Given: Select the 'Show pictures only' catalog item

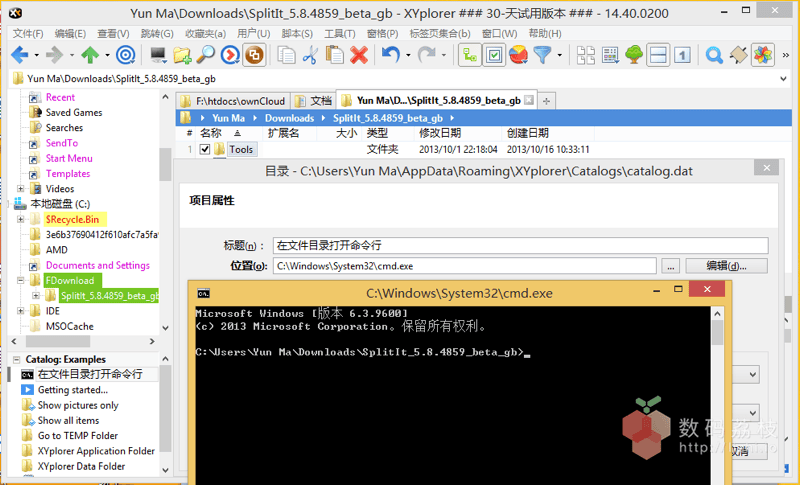Looking at the screenshot, I should pyautogui.click(x=78, y=405).
